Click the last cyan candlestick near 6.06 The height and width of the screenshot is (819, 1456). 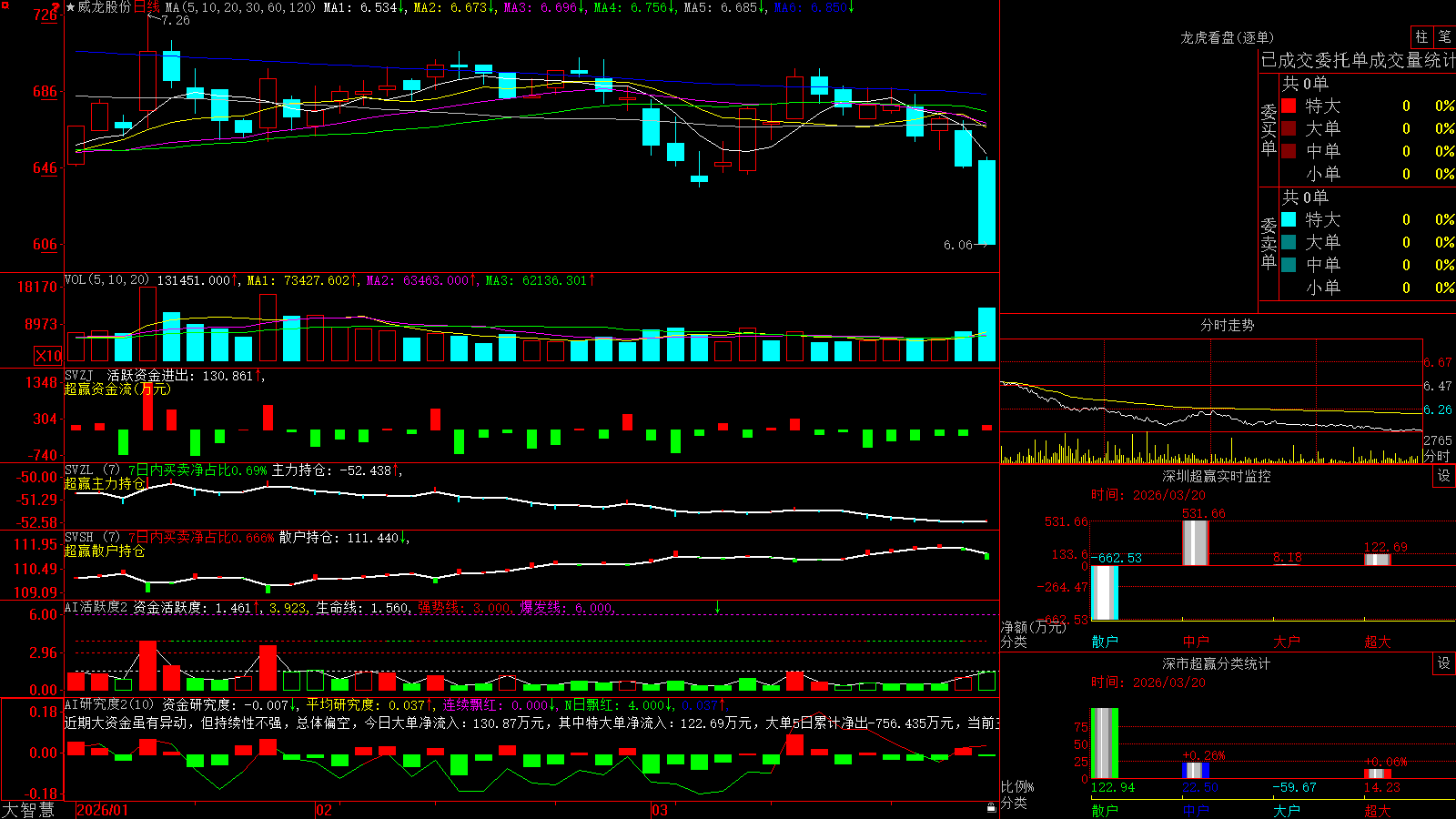click(986, 202)
